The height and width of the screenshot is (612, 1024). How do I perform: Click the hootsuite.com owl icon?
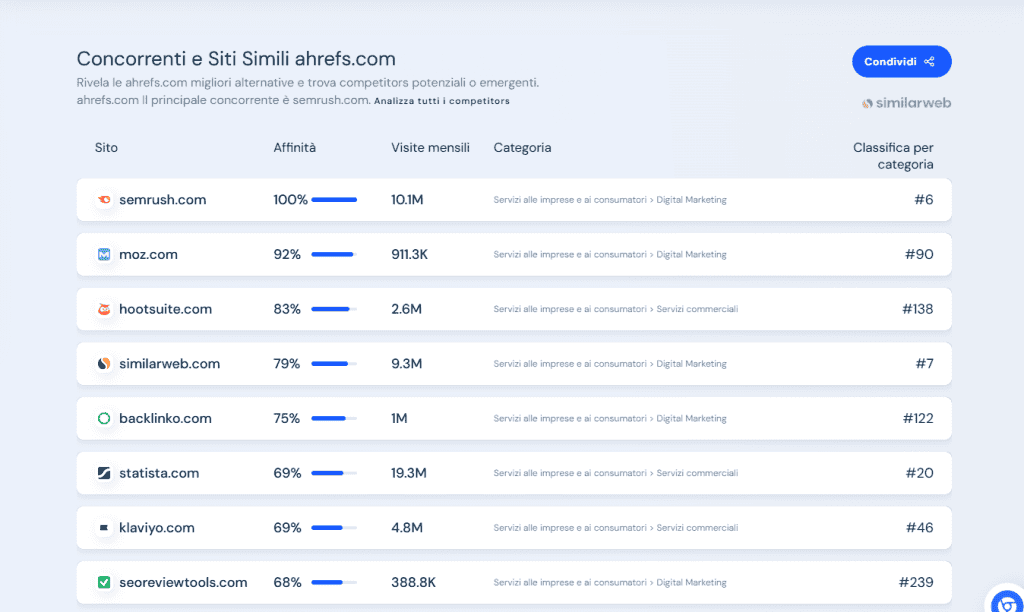(104, 309)
